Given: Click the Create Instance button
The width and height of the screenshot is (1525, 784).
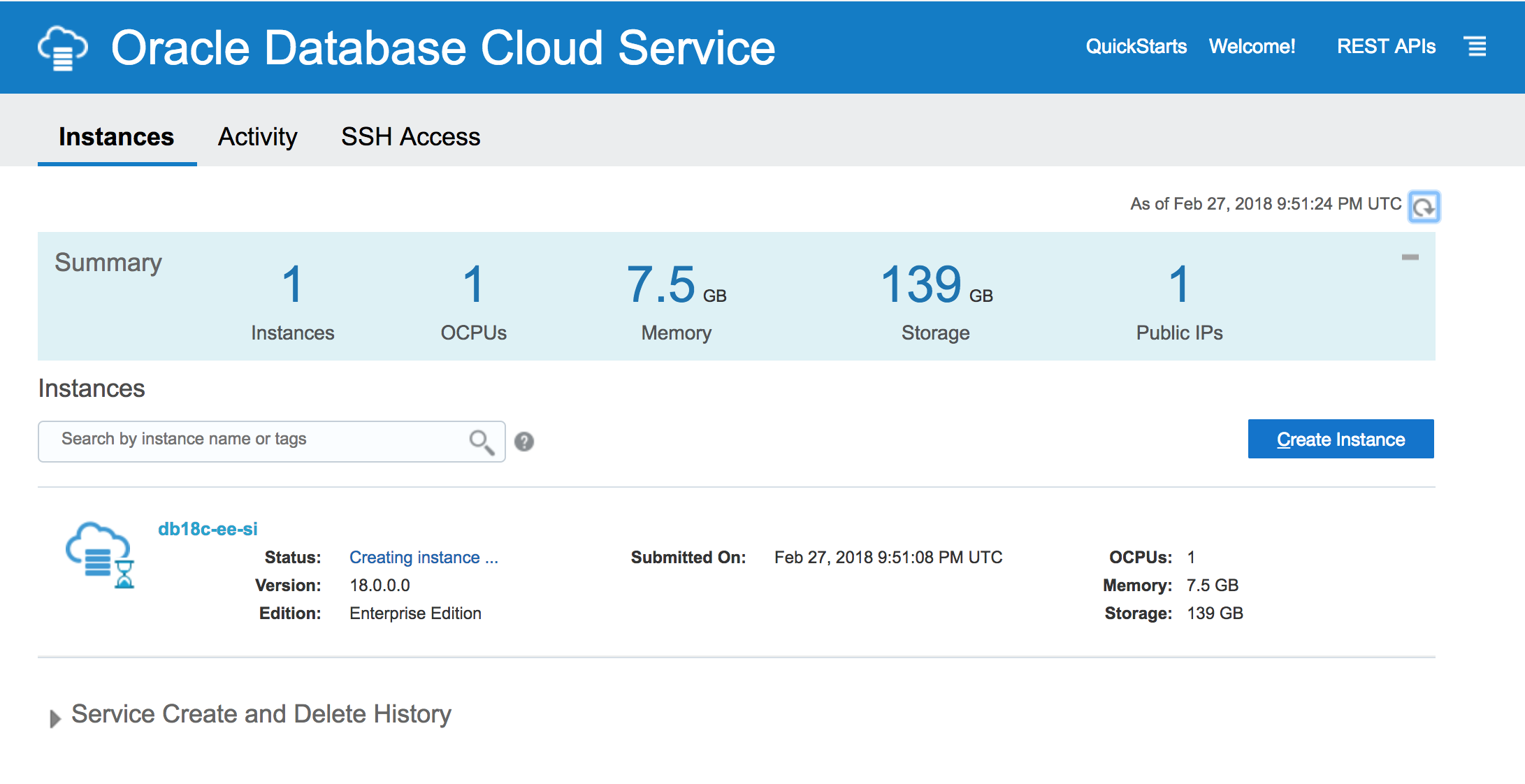Looking at the screenshot, I should point(1340,439).
